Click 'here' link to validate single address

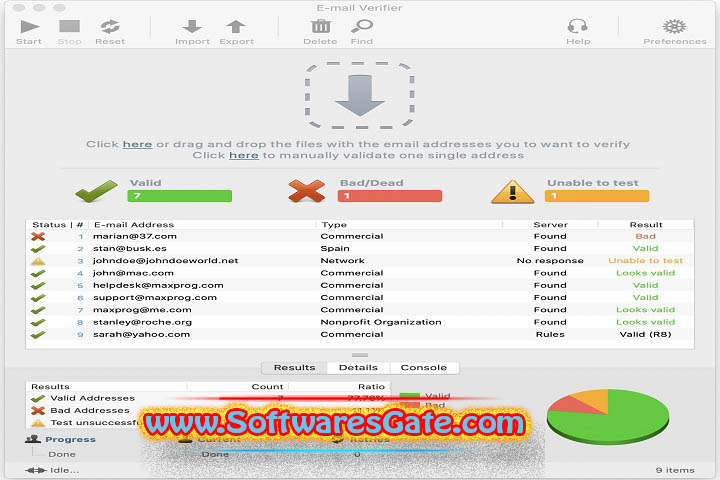pos(244,155)
